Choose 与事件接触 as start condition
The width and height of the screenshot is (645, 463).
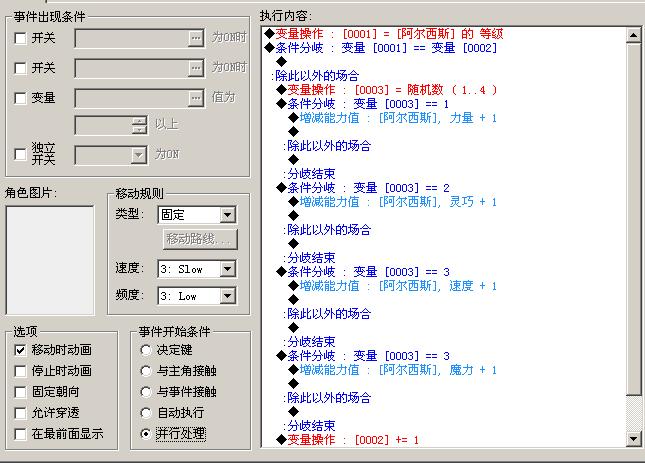[x=146, y=392]
